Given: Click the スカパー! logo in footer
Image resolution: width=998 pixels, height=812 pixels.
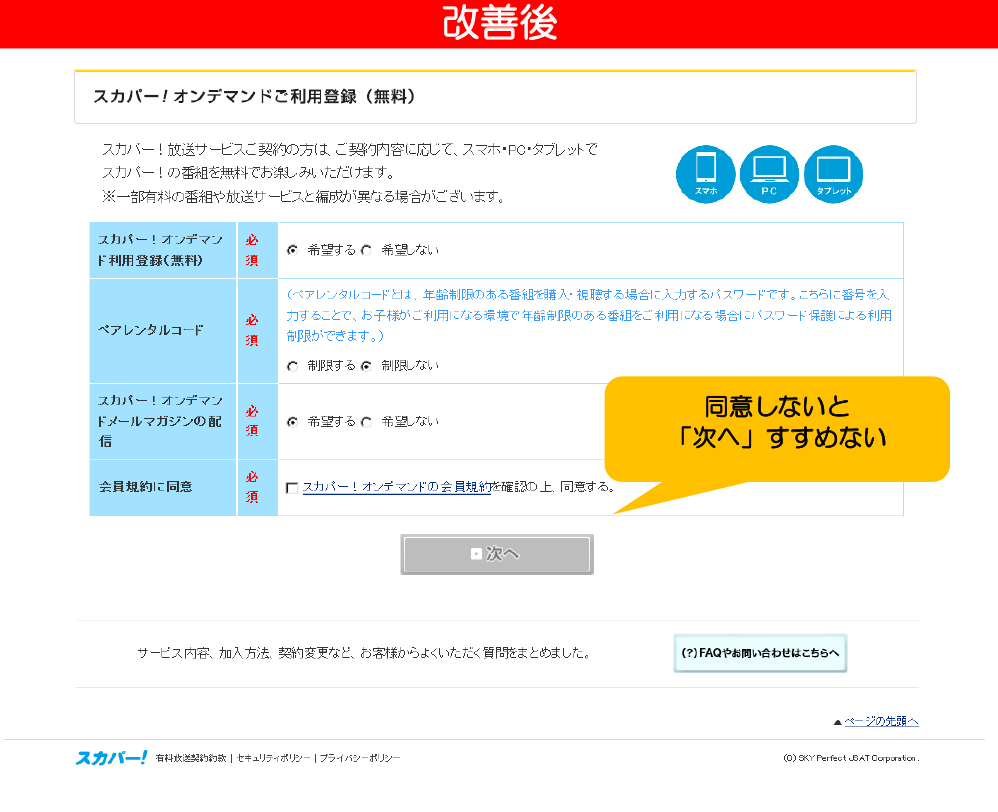Looking at the screenshot, I should (111, 757).
